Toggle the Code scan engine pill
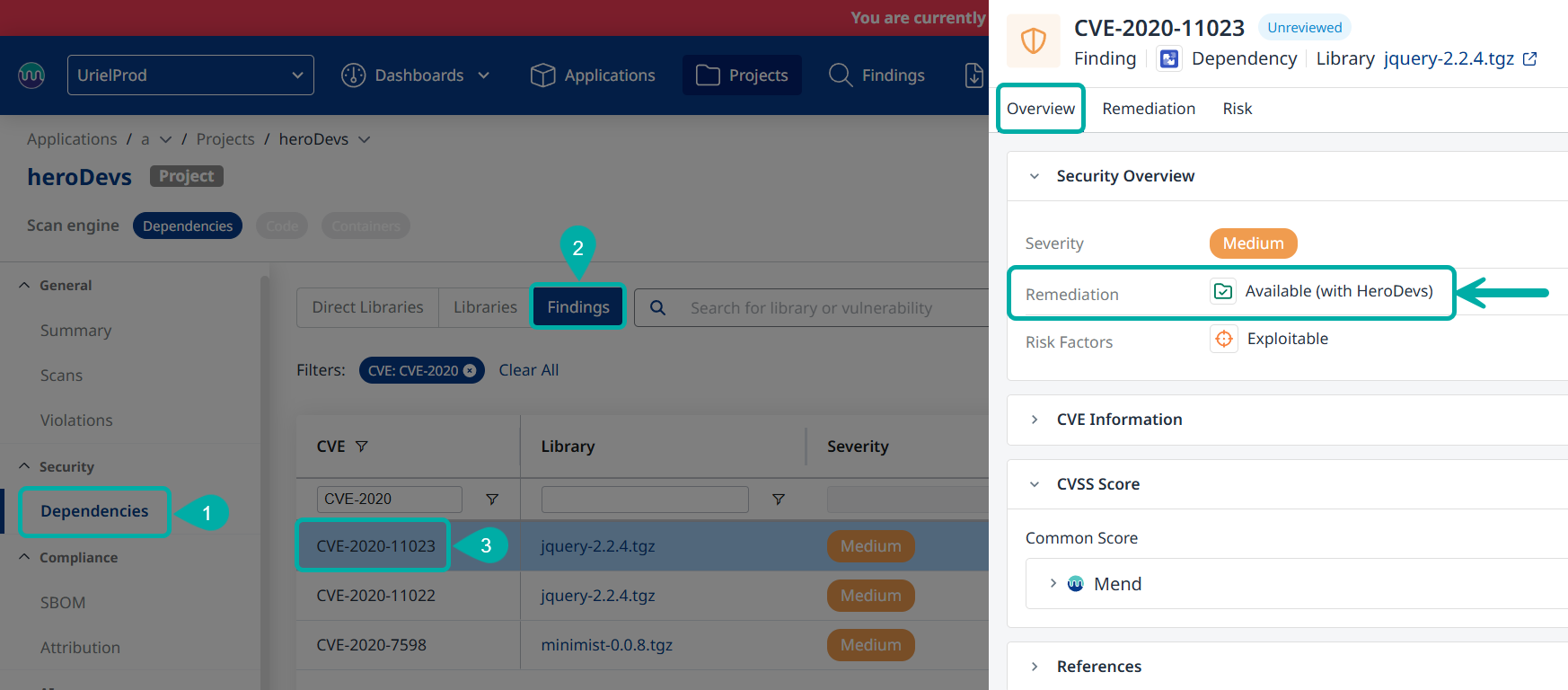The height and width of the screenshot is (690, 1568). [x=282, y=226]
